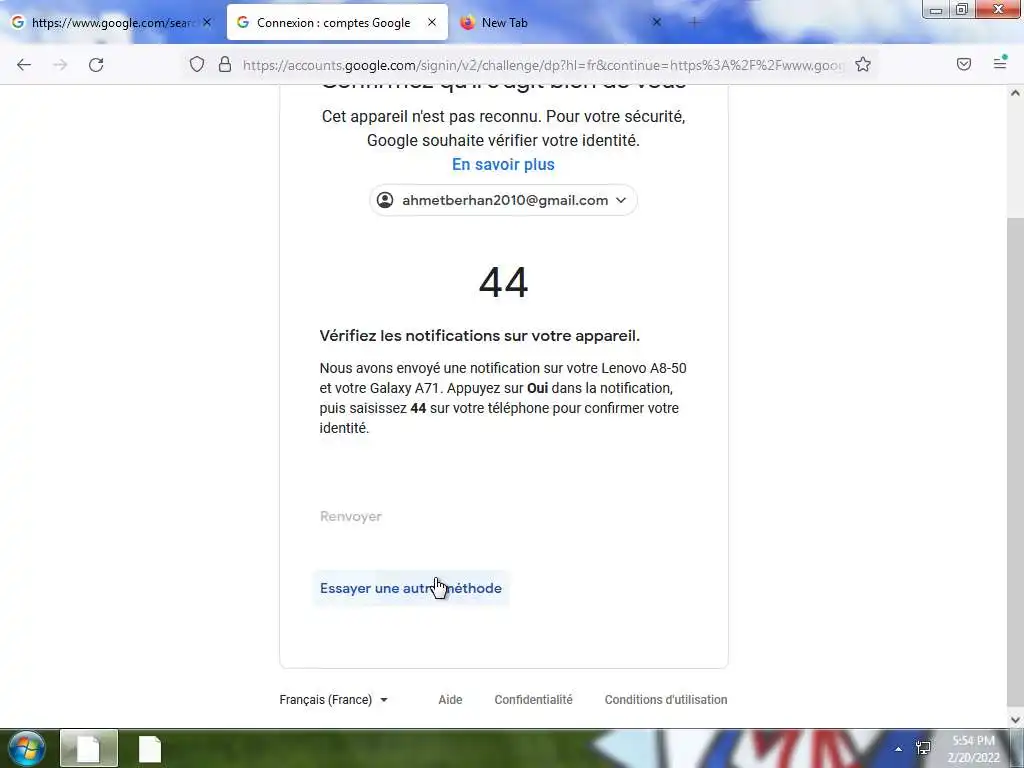Go back with the browser back arrow
The height and width of the screenshot is (768, 1024).
click(24, 65)
